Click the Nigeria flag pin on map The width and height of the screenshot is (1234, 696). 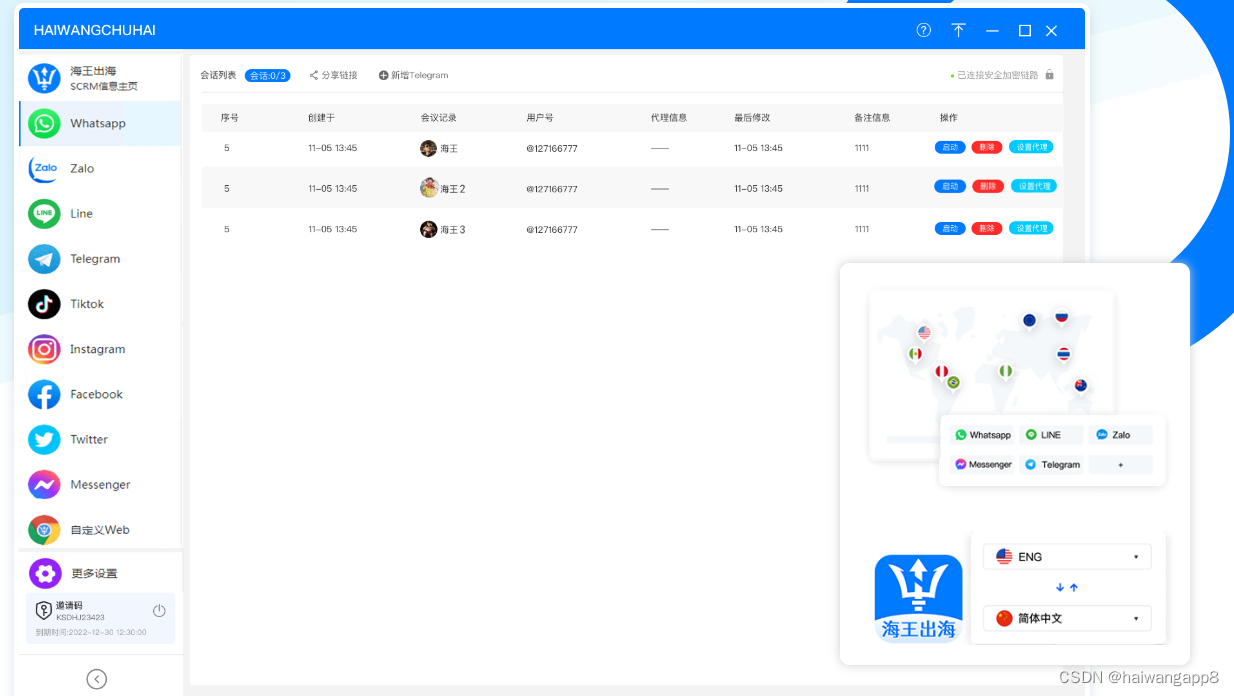click(x=1006, y=371)
